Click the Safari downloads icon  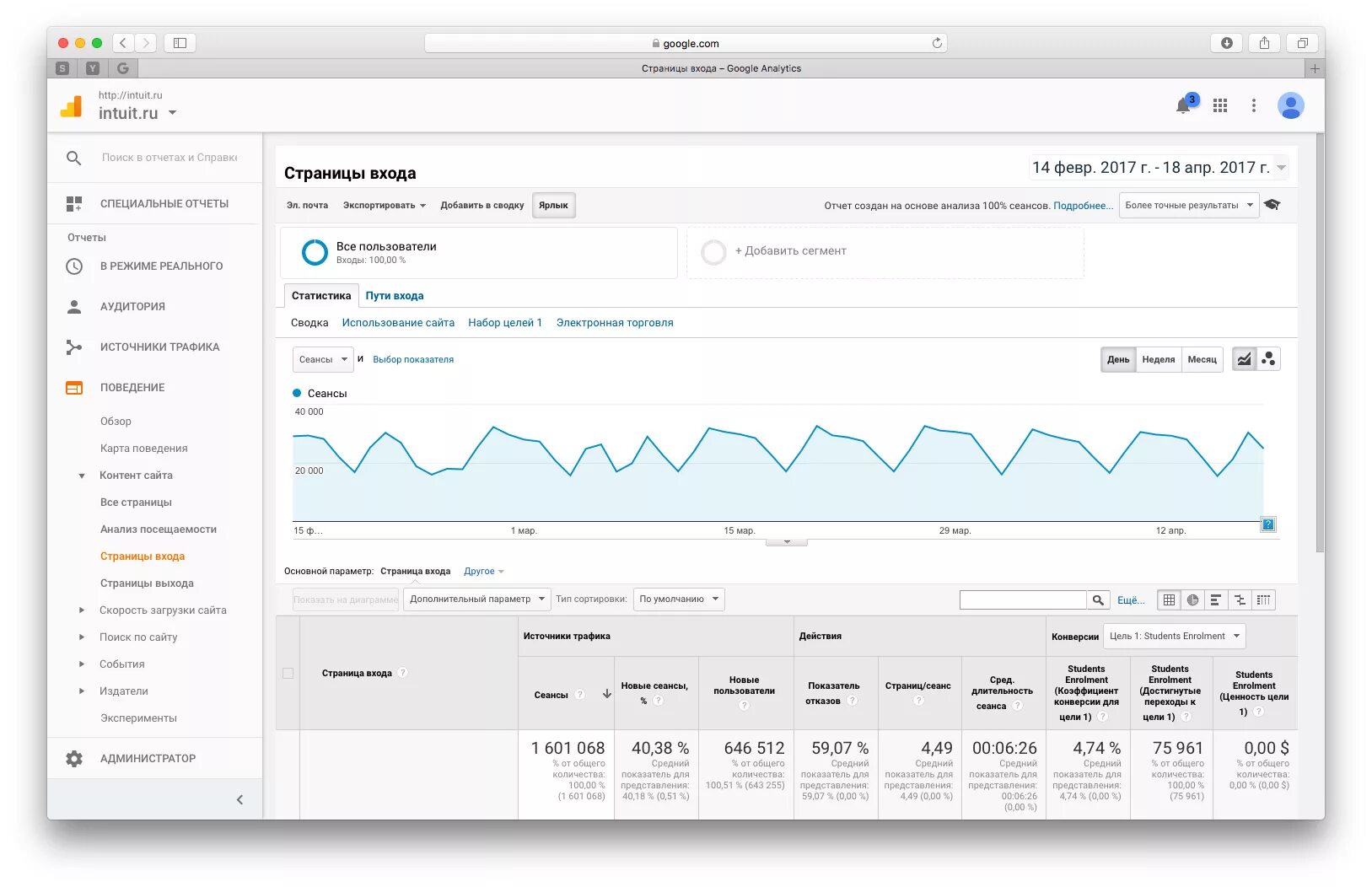pyautogui.click(x=1226, y=43)
